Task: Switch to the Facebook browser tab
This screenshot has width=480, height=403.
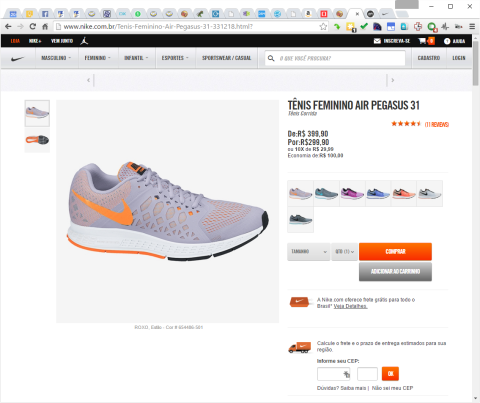Action: (45, 14)
